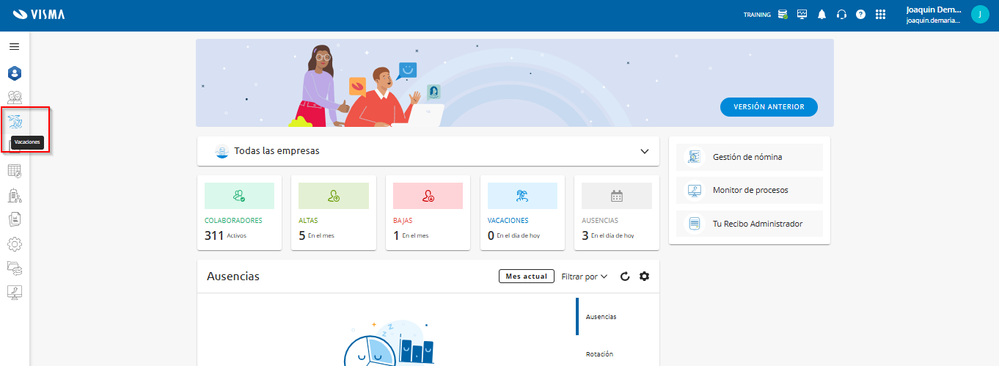Click the Visma logo
Screen dimensions: 999x366
[38, 15]
